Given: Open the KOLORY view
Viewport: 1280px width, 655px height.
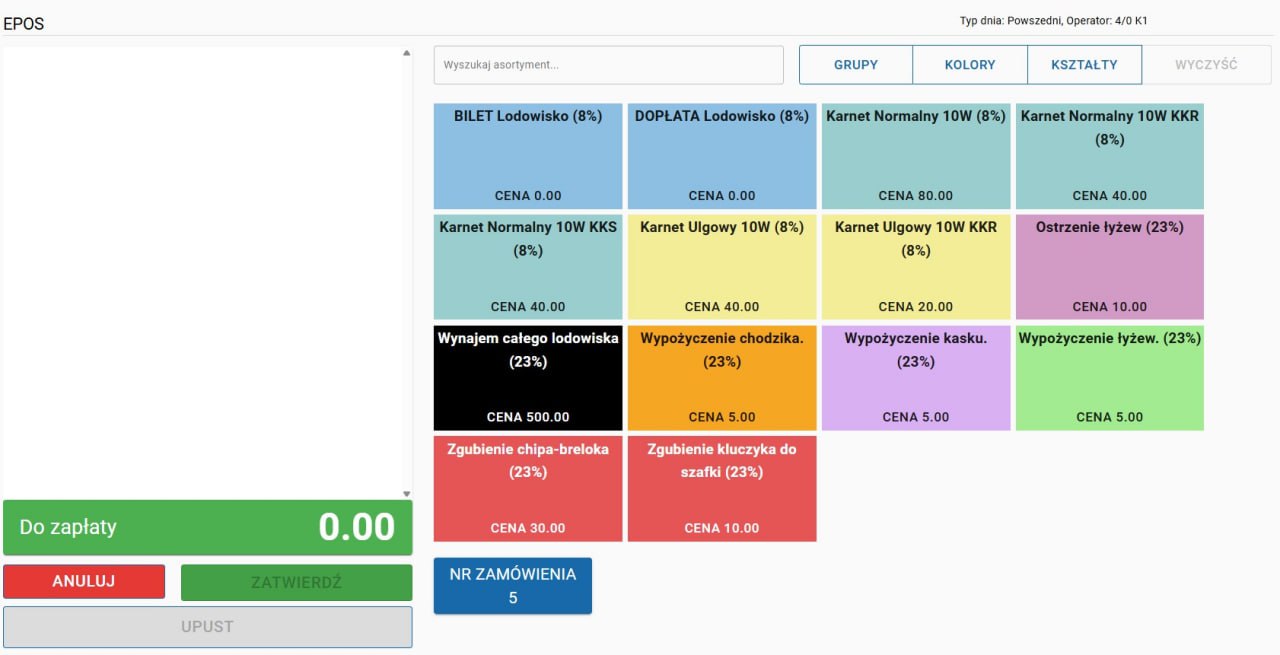Looking at the screenshot, I should pos(970,64).
